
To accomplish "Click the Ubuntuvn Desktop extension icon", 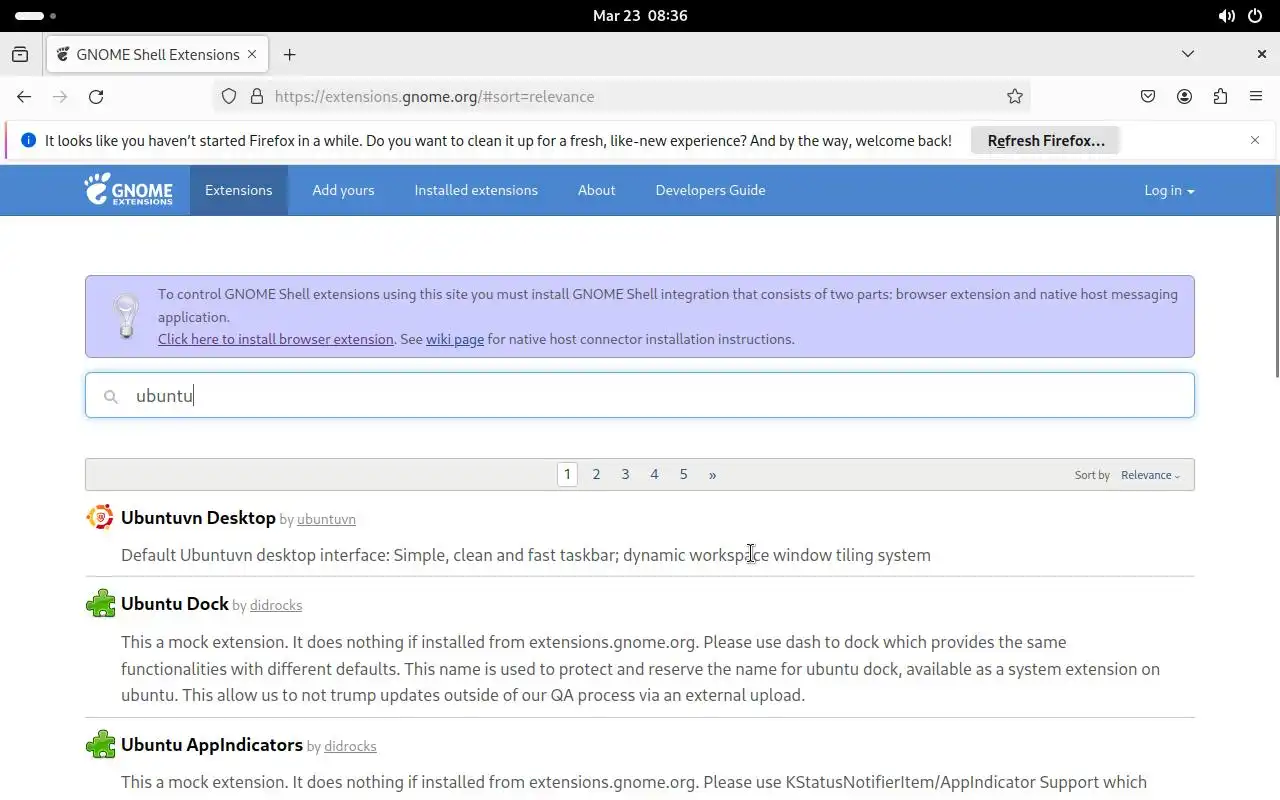I will pyautogui.click(x=100, y=517).
